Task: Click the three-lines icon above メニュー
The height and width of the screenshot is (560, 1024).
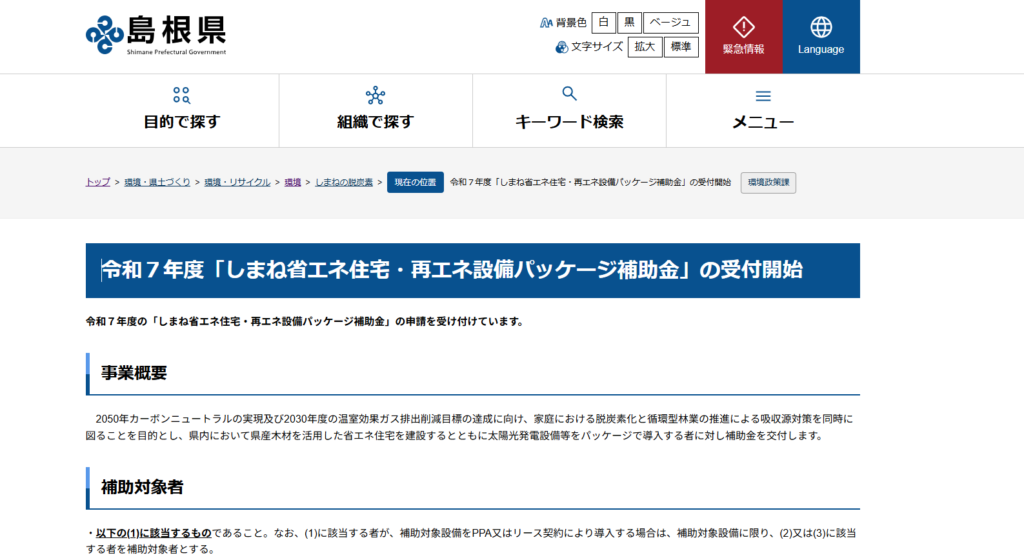Action: pos(763,96)
